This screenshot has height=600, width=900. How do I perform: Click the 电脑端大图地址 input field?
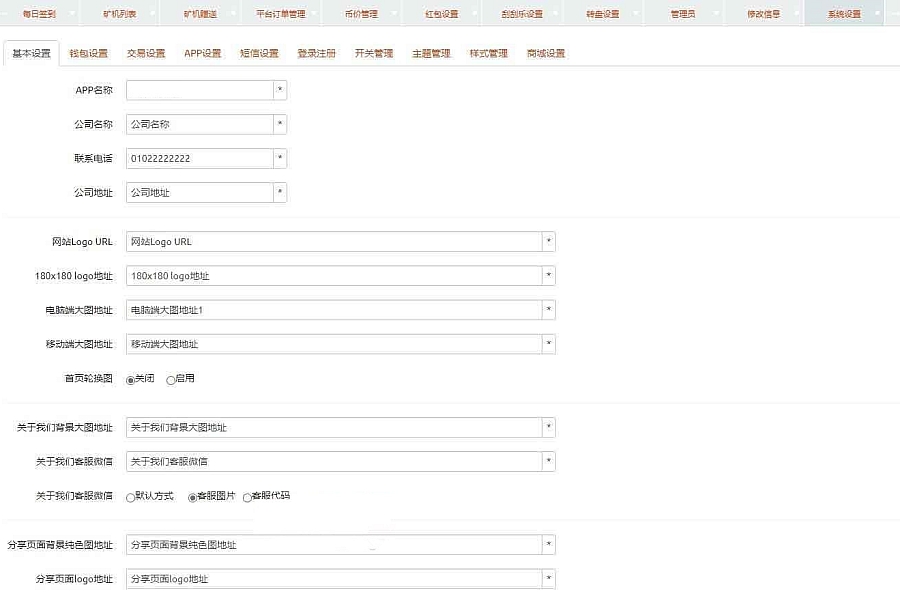334,310
